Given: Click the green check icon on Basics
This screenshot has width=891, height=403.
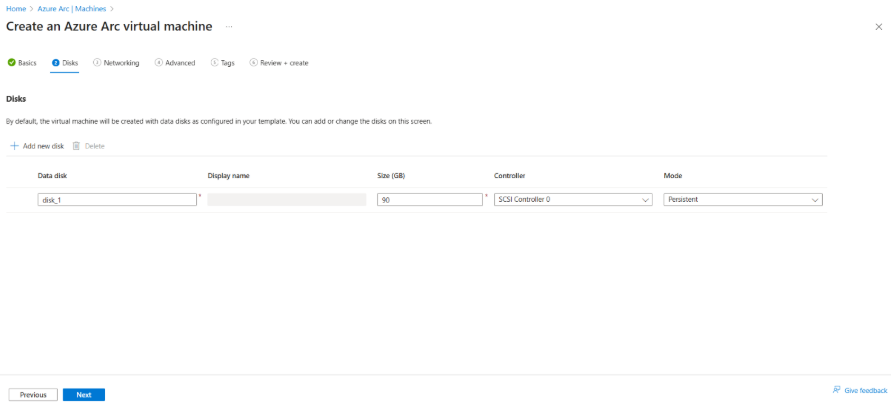Looking at the screenshot, I should (11, 63).
